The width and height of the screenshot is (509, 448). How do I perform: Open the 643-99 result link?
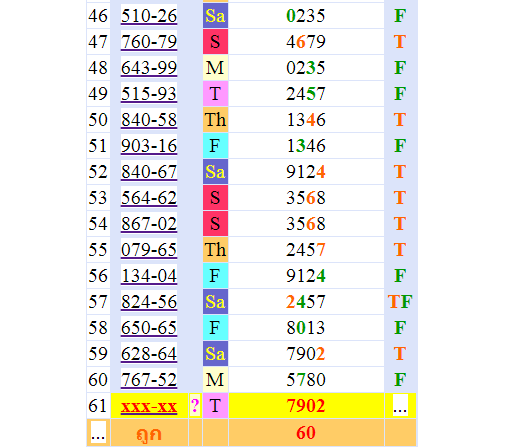149,68
